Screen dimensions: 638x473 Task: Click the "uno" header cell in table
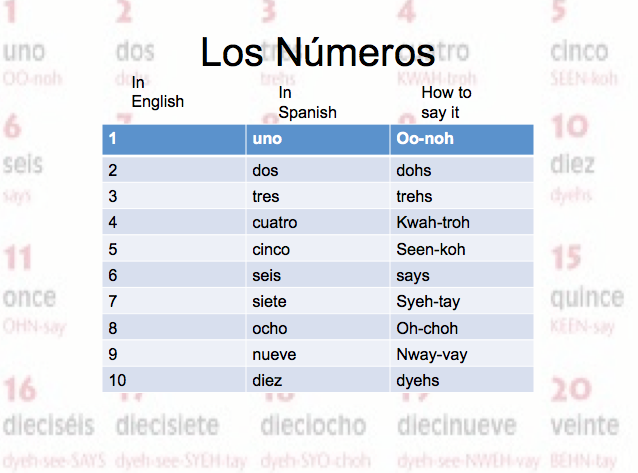[268, 139]
